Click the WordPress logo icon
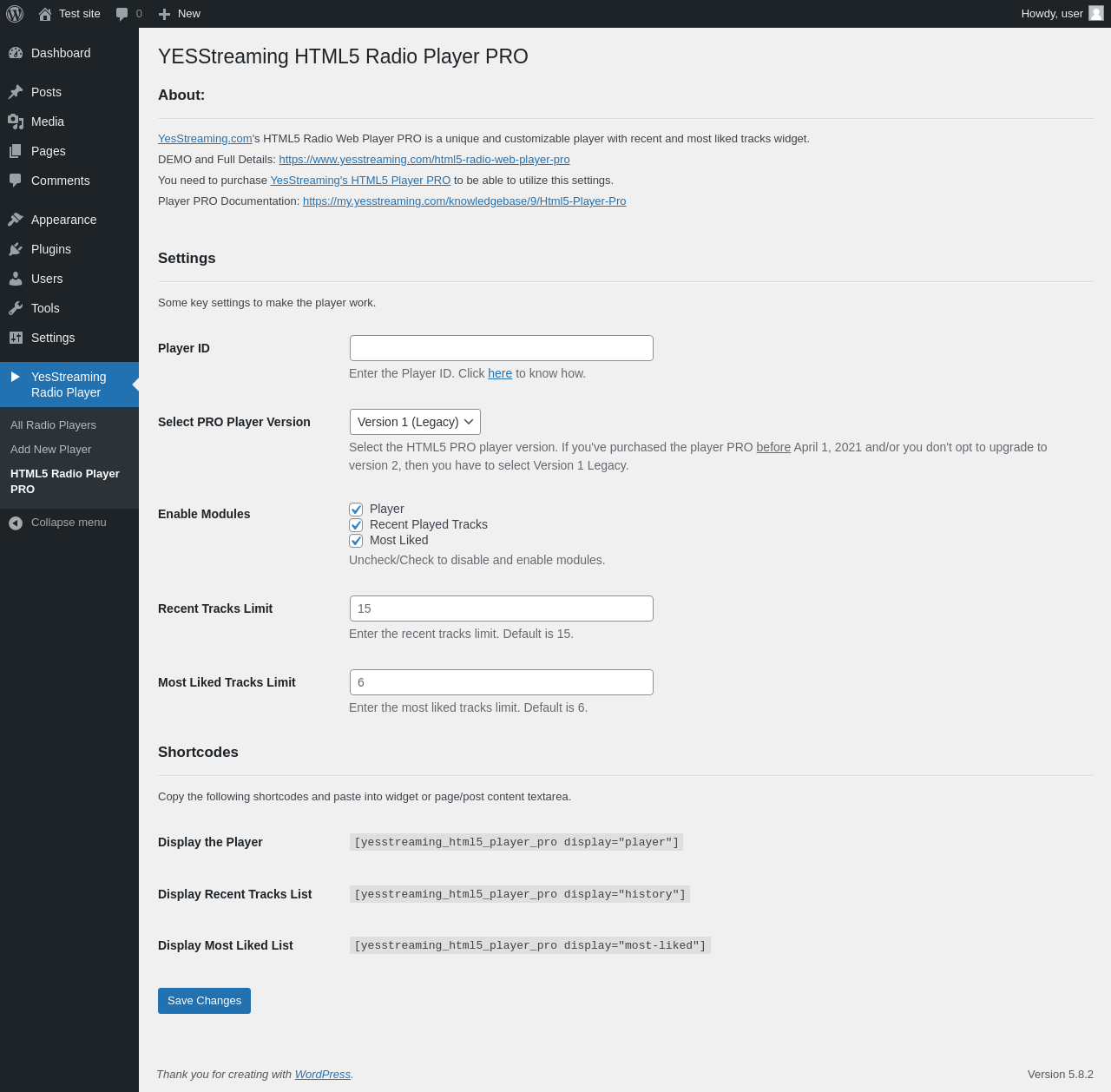Viewport: 1111px width, 1092px height. pyautogui.click(x=15, y=14)
